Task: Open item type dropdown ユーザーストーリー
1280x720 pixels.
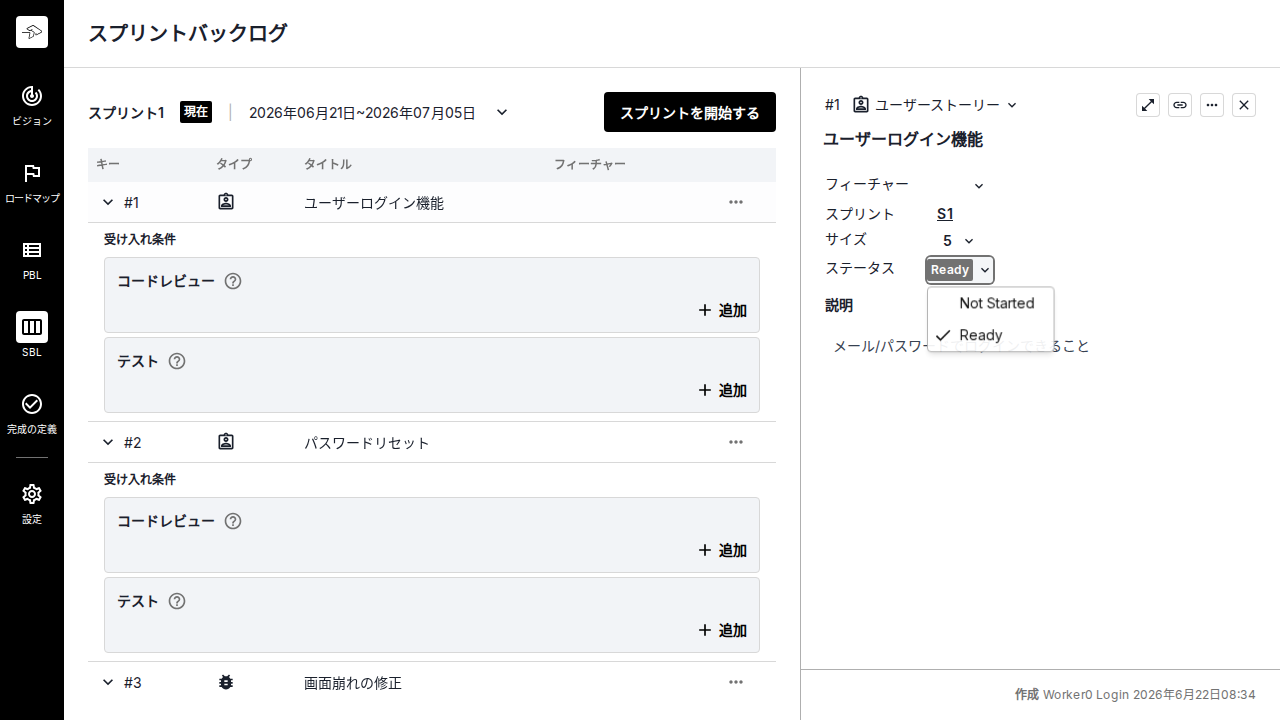Action: click(946, 105)
